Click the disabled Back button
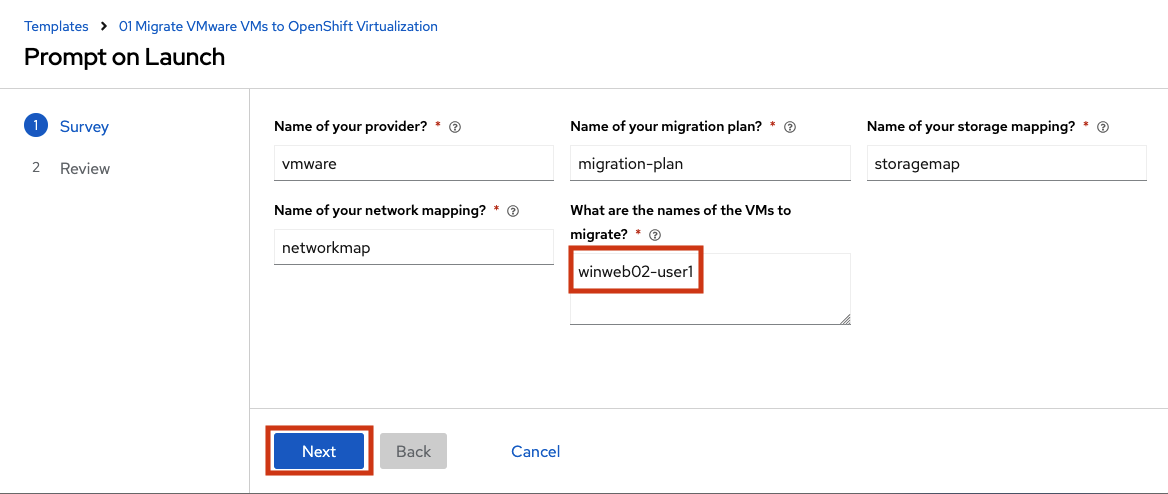Viewport: 1168px width, 494px height. point(413,451)
